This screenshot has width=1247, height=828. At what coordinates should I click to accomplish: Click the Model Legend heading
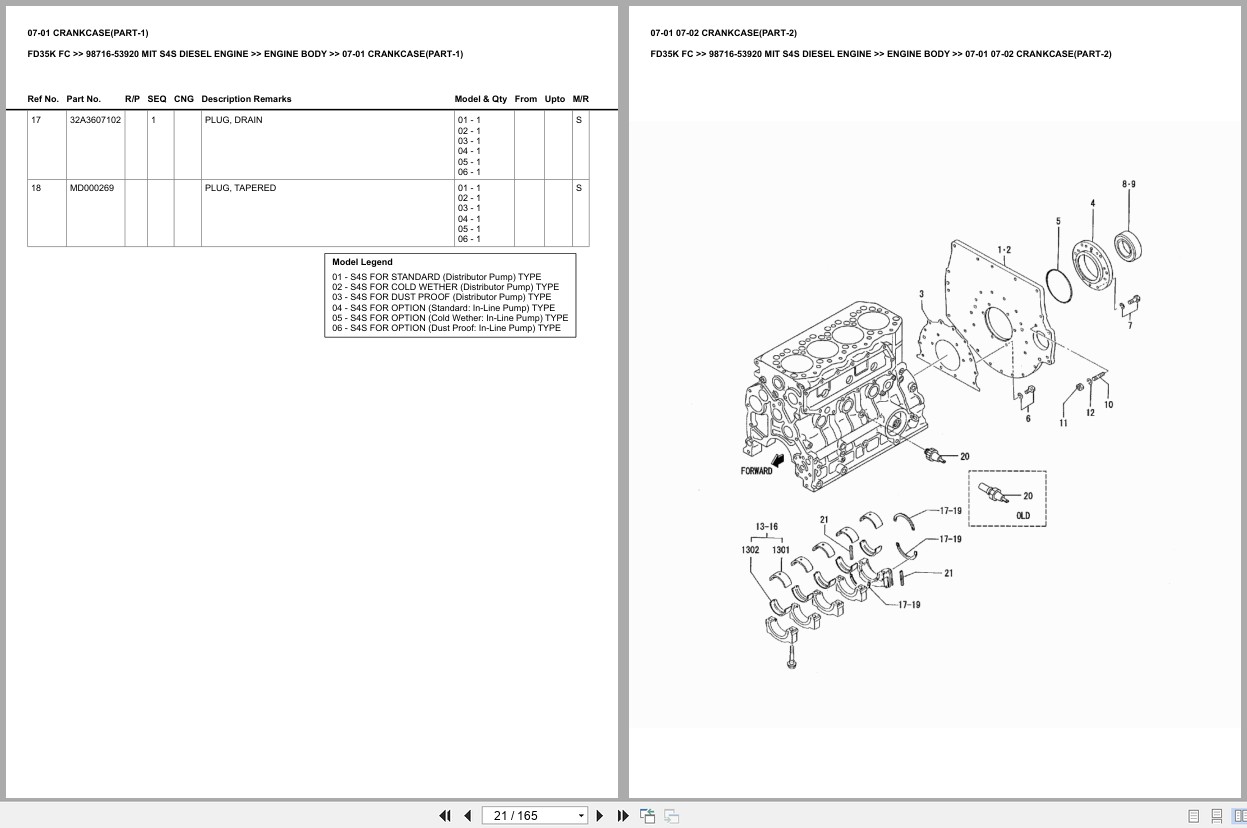(362, 262)
